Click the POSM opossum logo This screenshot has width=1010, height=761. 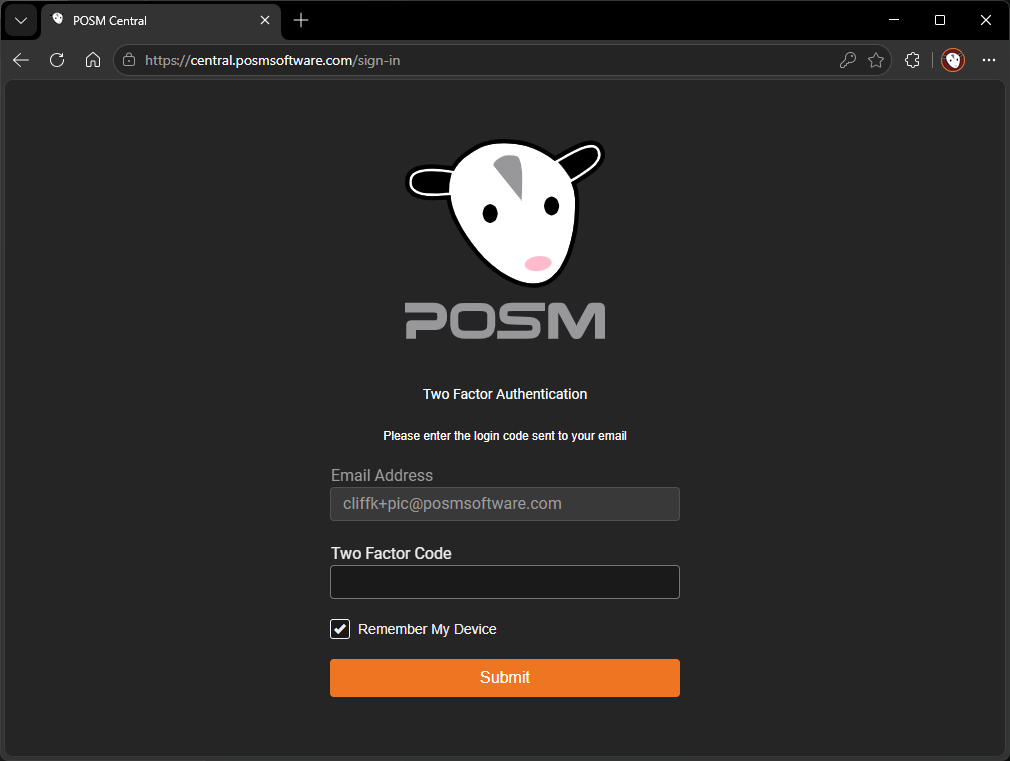click(x=504, y=213)
